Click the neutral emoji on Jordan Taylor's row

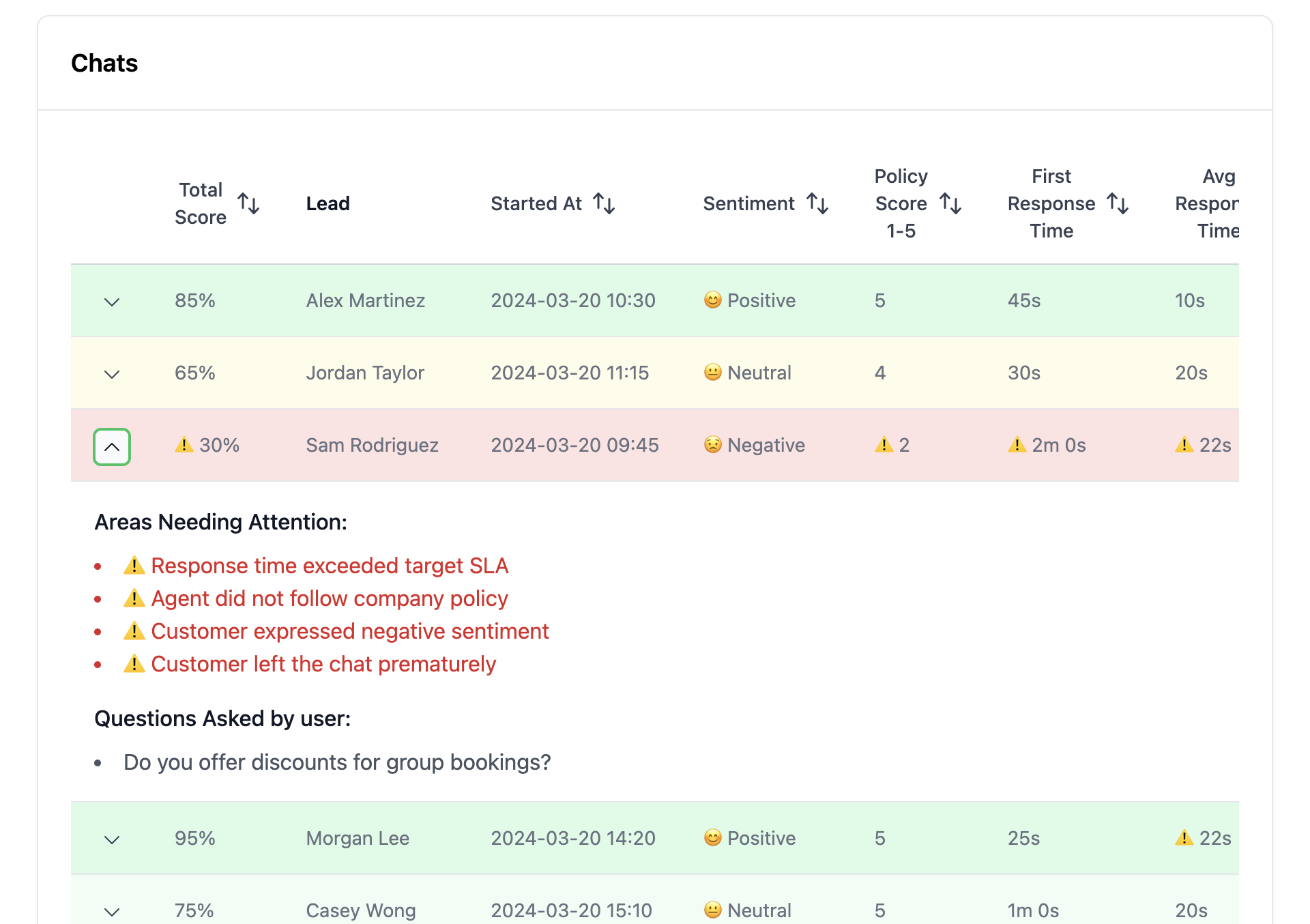[x=712, y=373]
